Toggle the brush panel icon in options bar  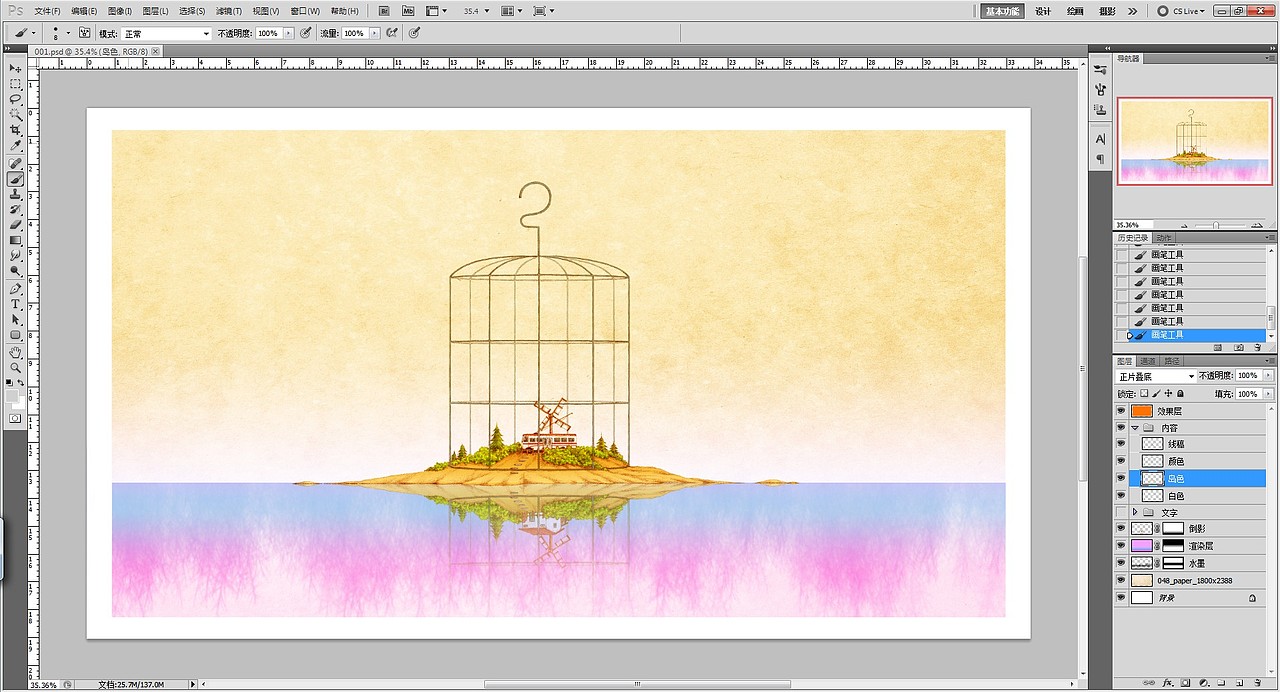(x=85, y=33)
